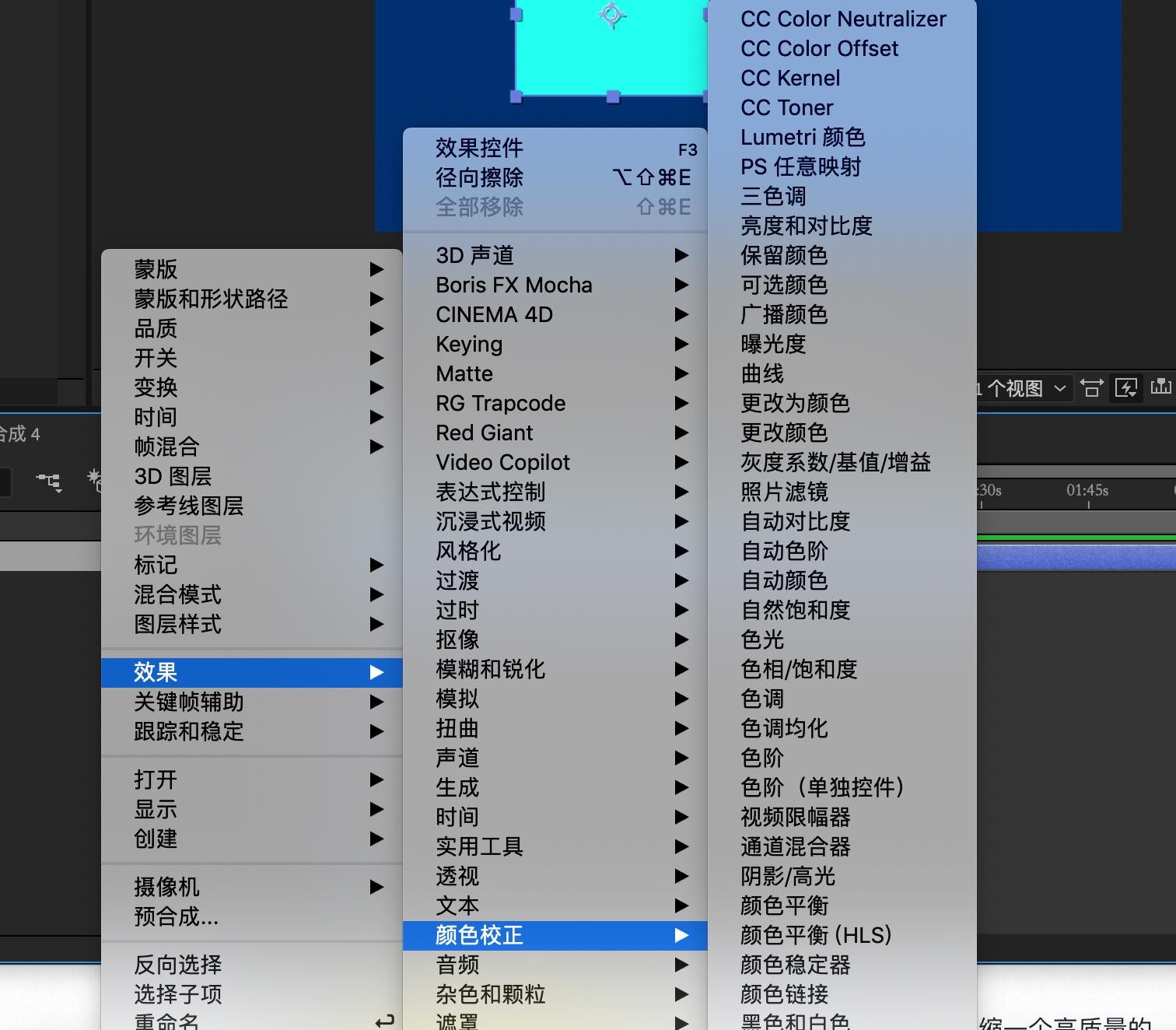Image resolution: width=1176 pixels, height=1030 pixels.
Task: Open 效果控件 from the effects menu
Action: tap(478, 148)
